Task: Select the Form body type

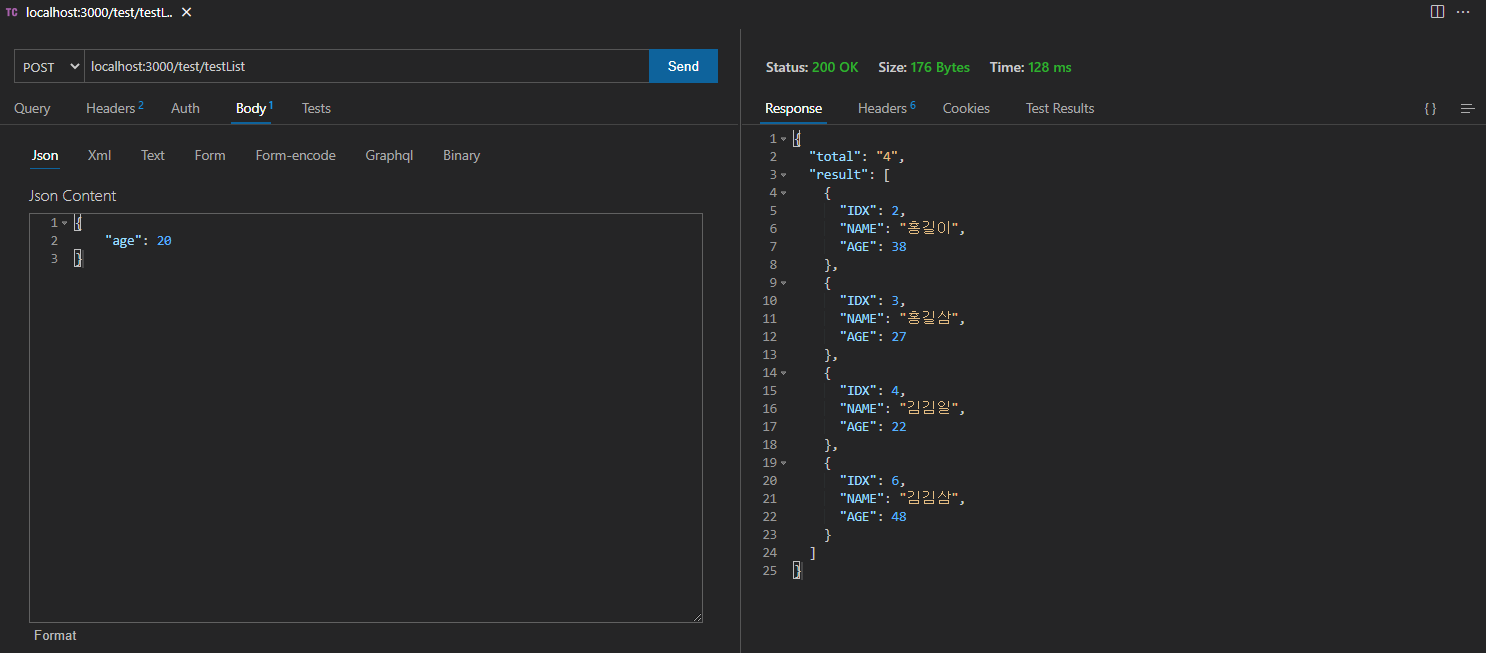Action: (x=210, y=155)
